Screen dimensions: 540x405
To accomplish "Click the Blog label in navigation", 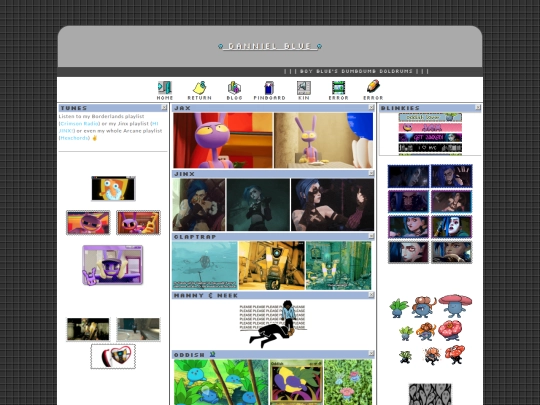I will pyautogui.click(x=234, y=98).
